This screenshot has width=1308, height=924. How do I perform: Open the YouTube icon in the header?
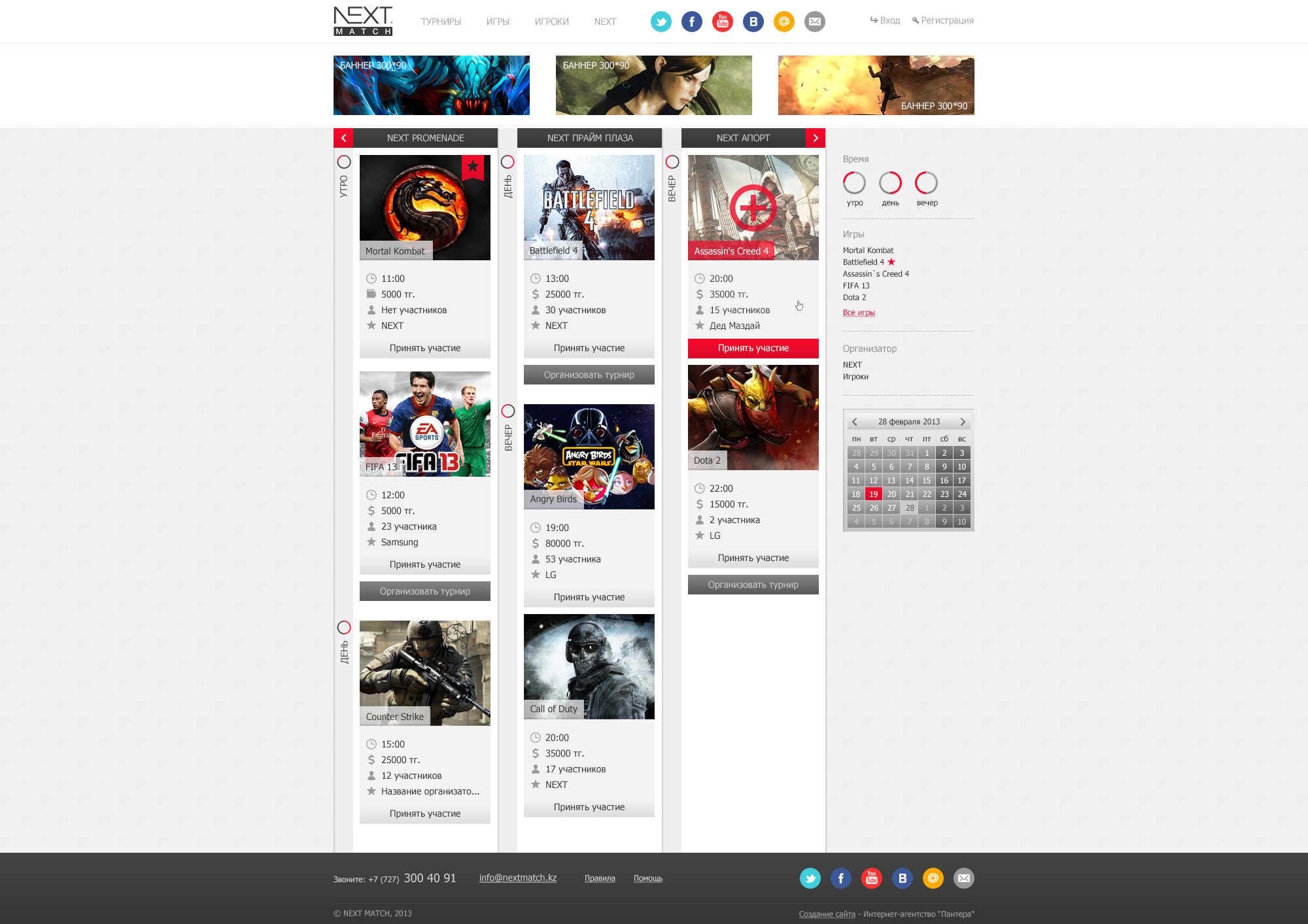tap(722, 22)
